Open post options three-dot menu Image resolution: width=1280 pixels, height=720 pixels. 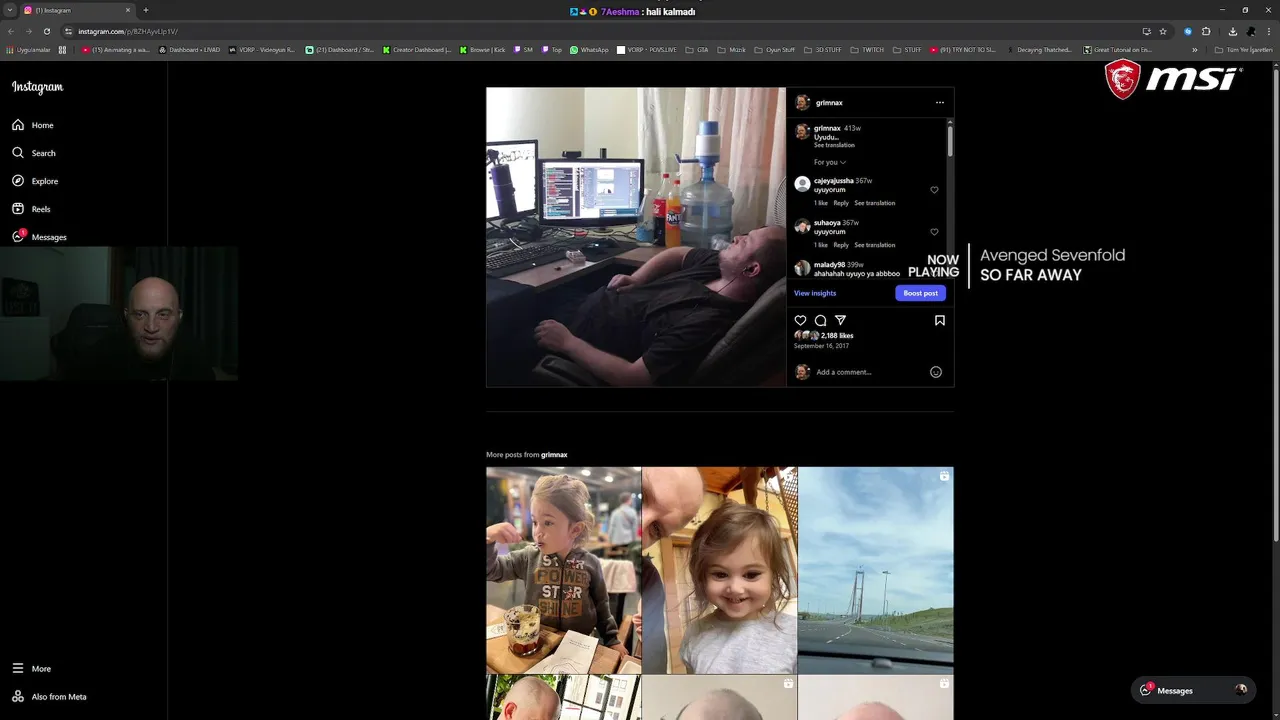tap(939, 102)
